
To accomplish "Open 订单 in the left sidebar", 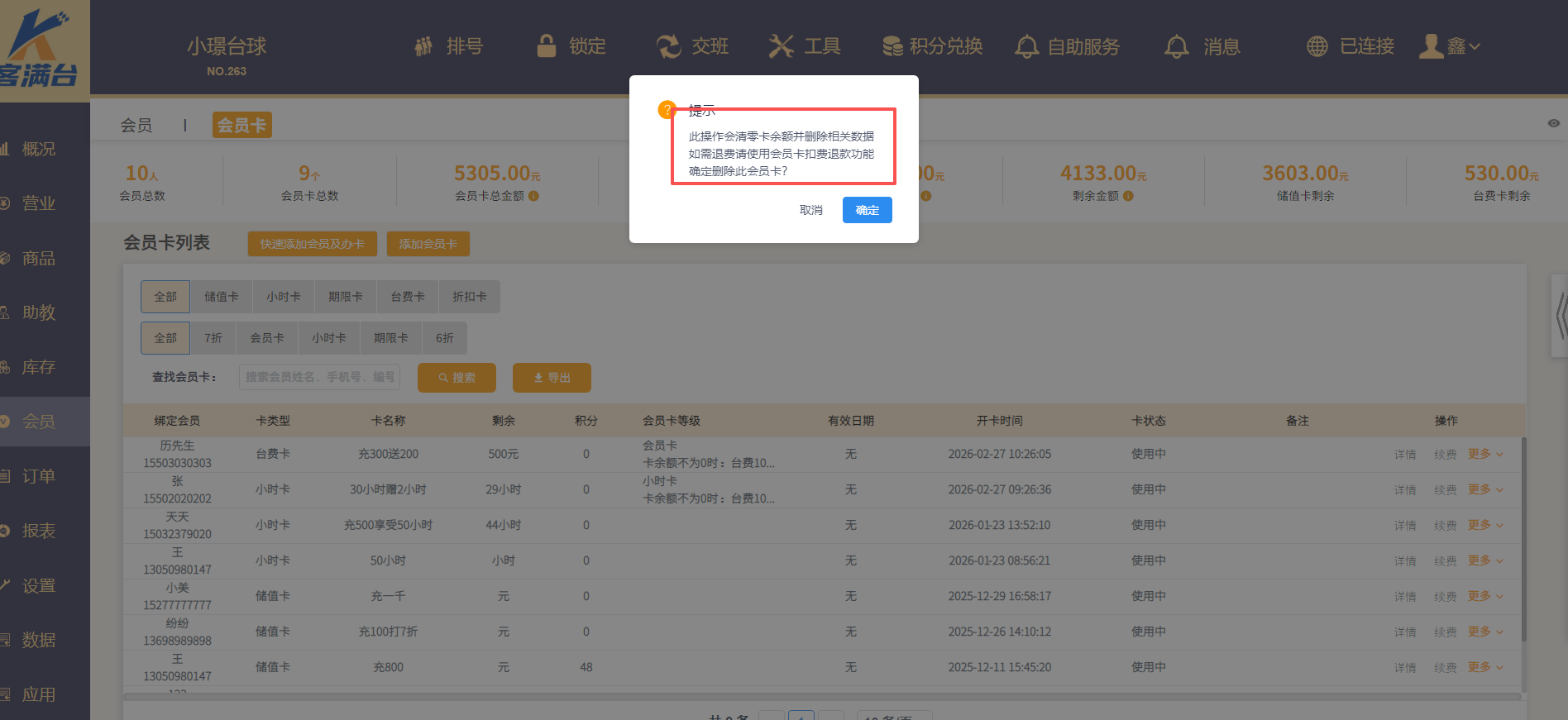I will (38, 476).
